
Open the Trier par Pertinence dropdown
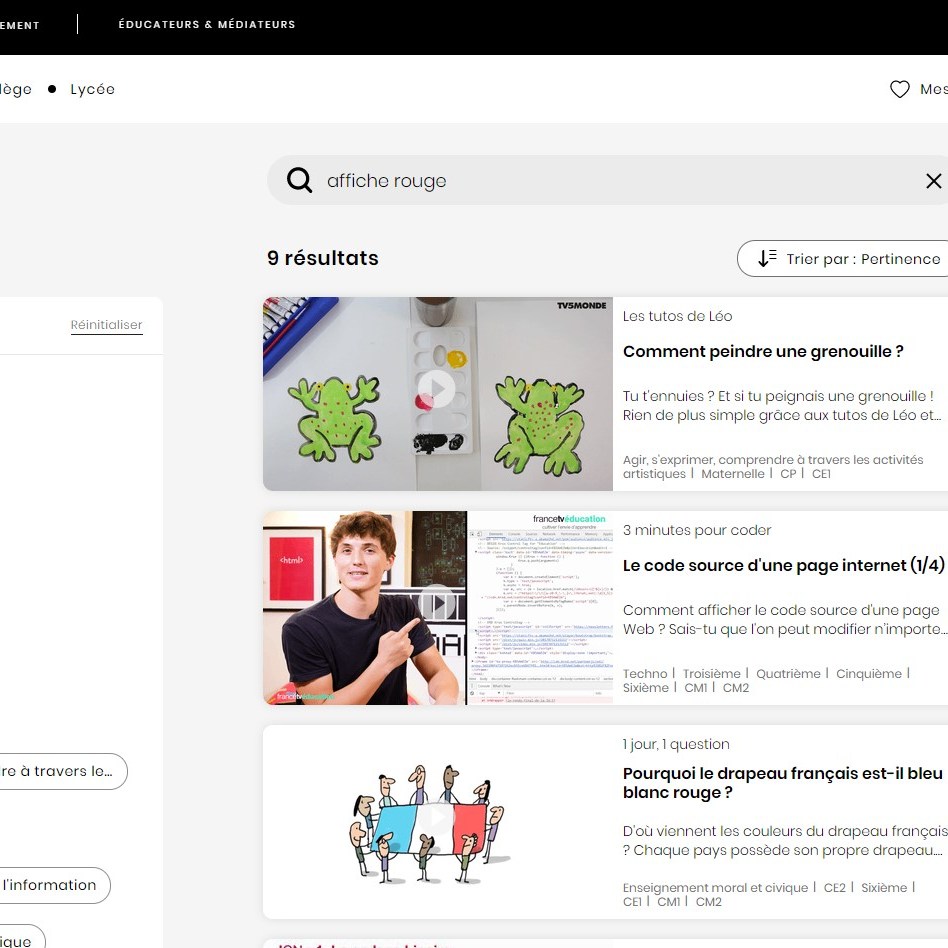point(843,259)
